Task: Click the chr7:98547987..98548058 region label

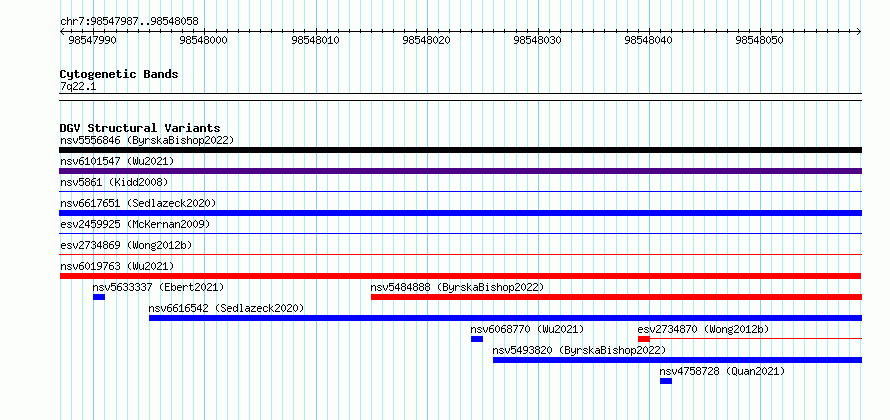Action: pyautogui.click(x=129, y=22)
